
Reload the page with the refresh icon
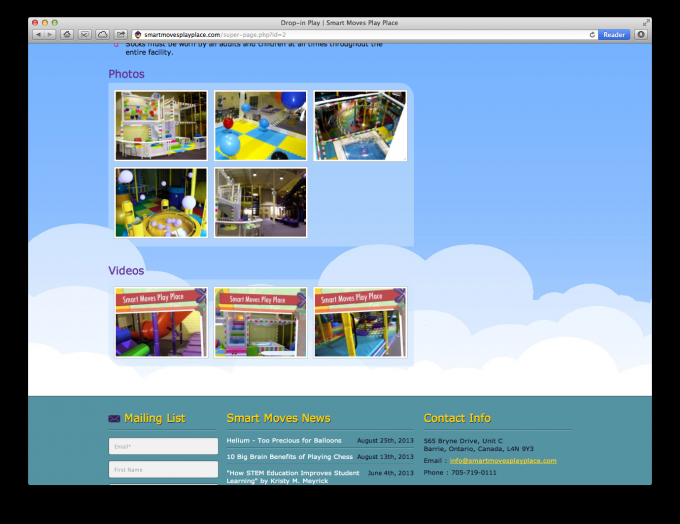coord(592,34)
